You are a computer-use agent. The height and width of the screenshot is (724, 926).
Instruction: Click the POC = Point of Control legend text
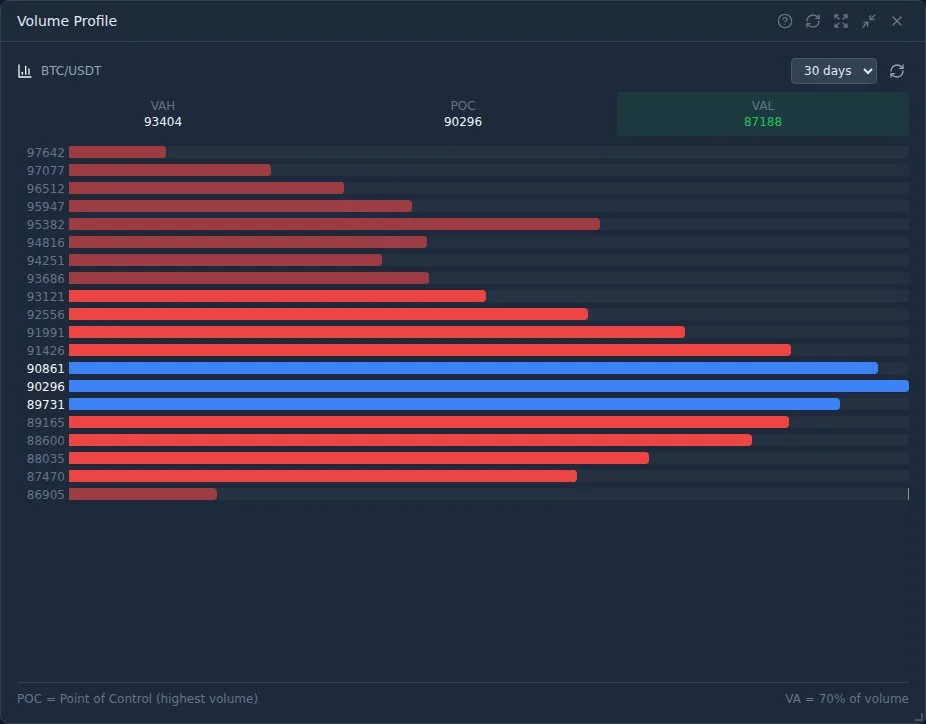click(138, 699)
